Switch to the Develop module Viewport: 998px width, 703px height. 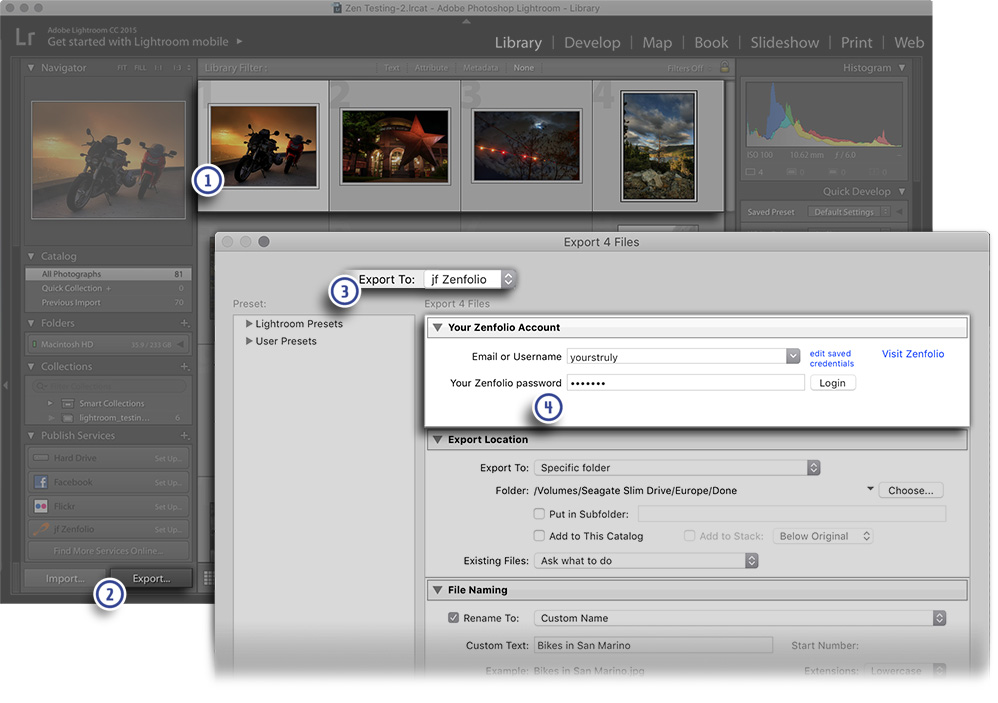click(592, 43)
